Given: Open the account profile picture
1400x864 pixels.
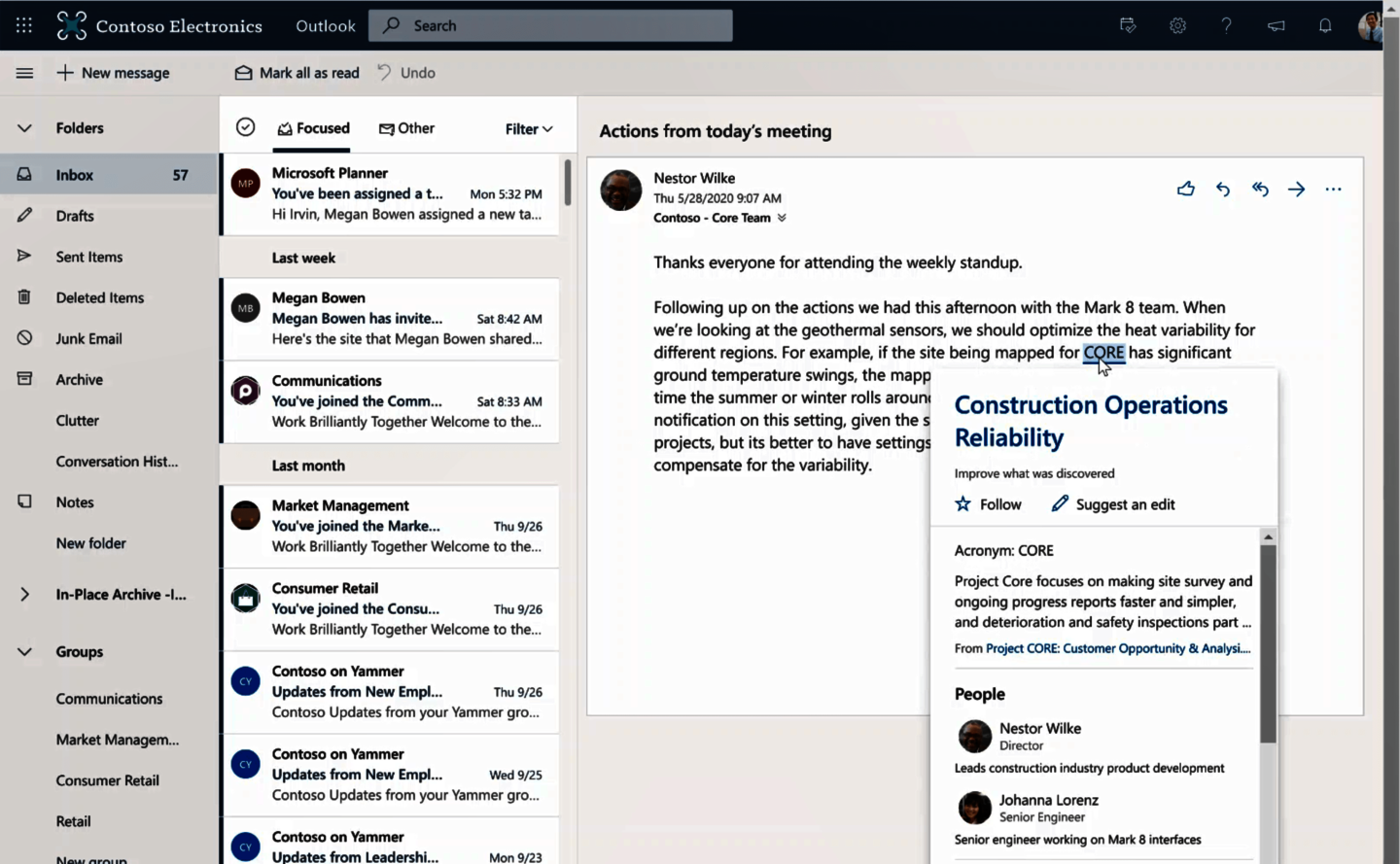Looking at the screenshot, I should [1370, 25].
